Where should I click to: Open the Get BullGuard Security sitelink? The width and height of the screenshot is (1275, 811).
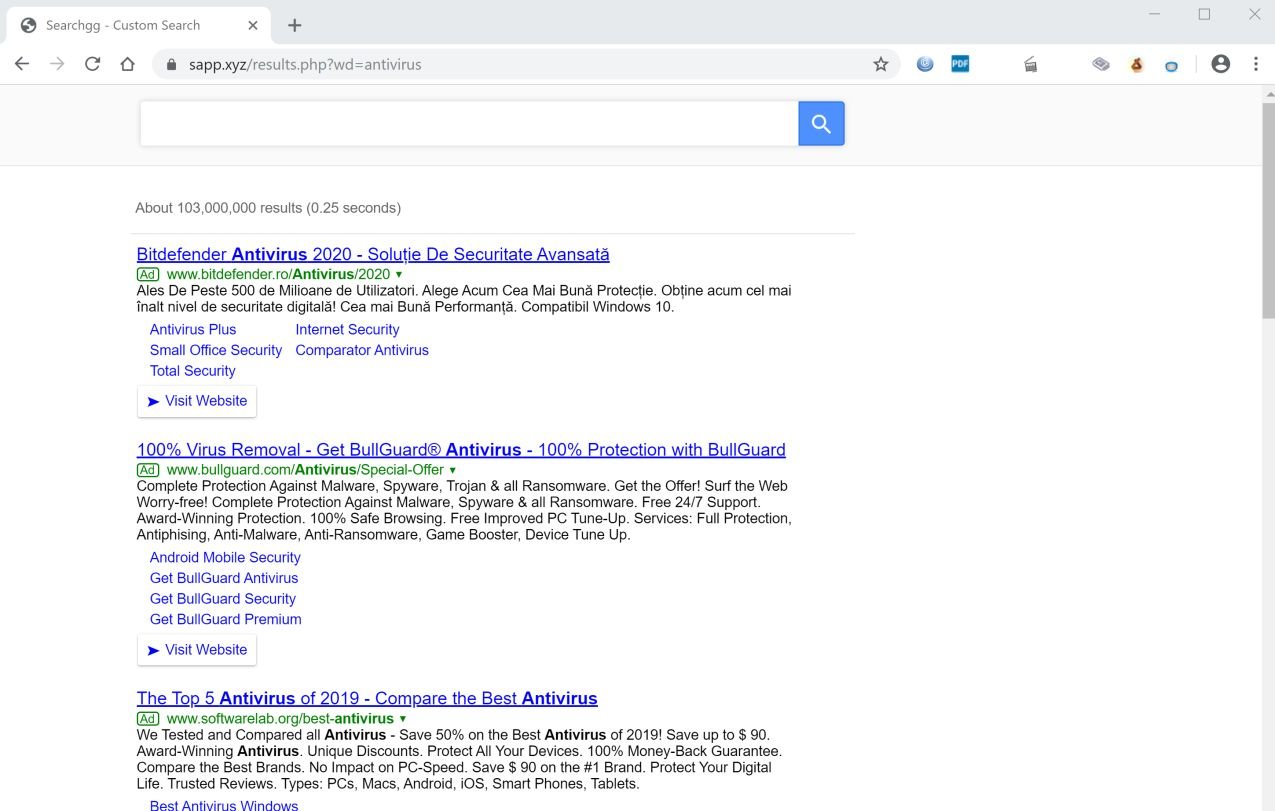(x=223, y=599)
